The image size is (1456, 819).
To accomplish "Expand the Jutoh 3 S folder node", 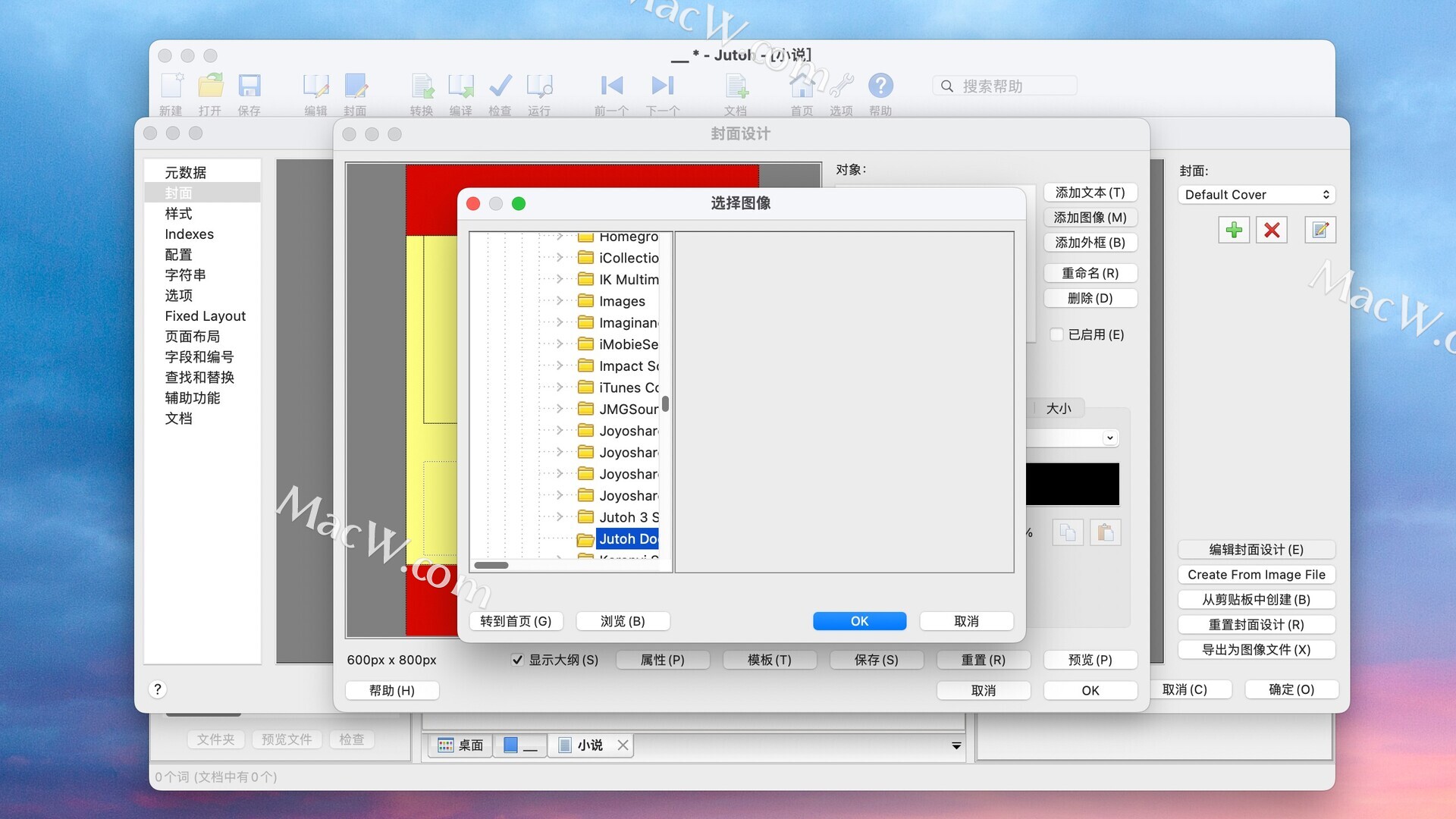I will (560, 517).
